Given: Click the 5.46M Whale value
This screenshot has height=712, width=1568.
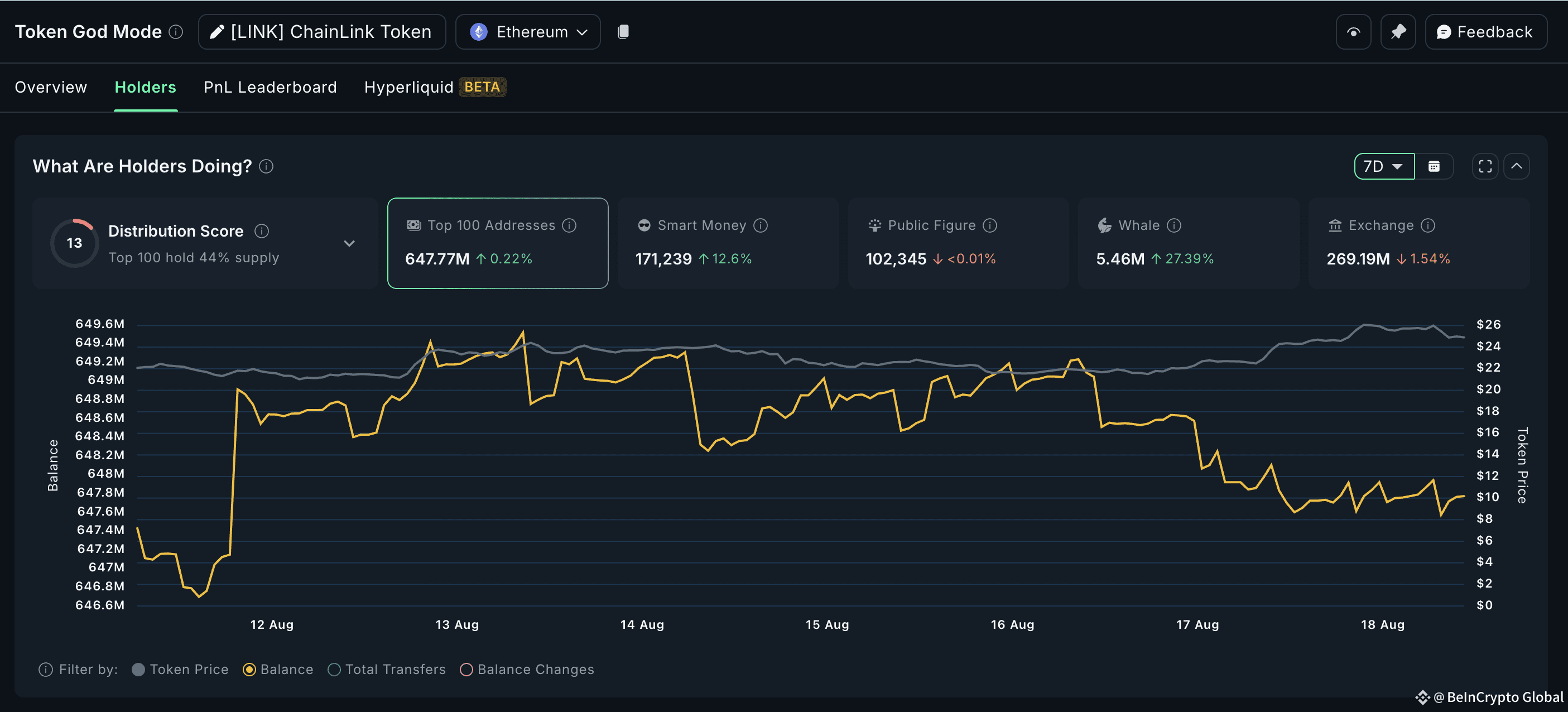Looking at the screenshot, I should click(1120, 259).
